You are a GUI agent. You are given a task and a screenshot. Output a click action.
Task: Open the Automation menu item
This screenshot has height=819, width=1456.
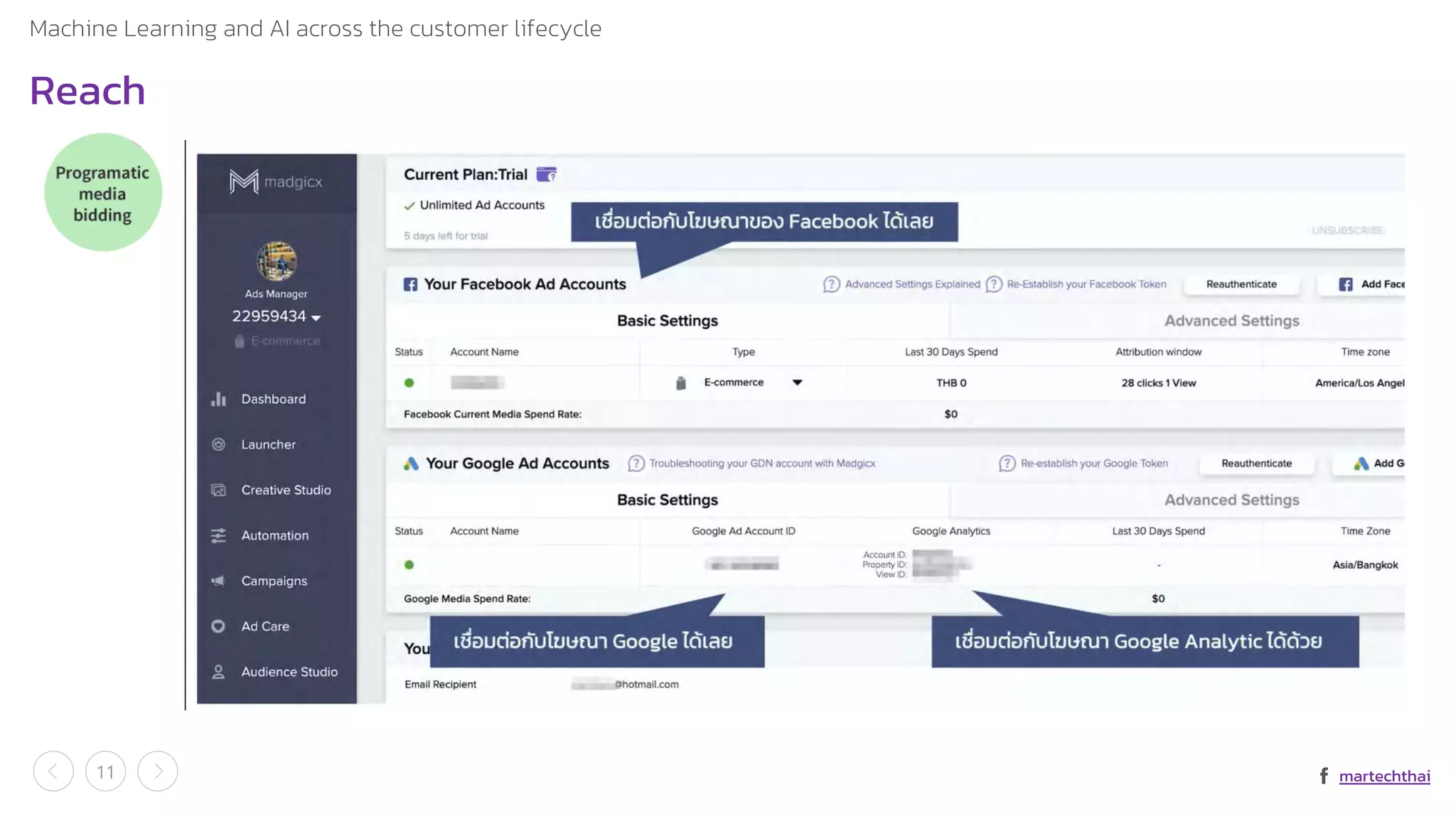pos(274,535)
